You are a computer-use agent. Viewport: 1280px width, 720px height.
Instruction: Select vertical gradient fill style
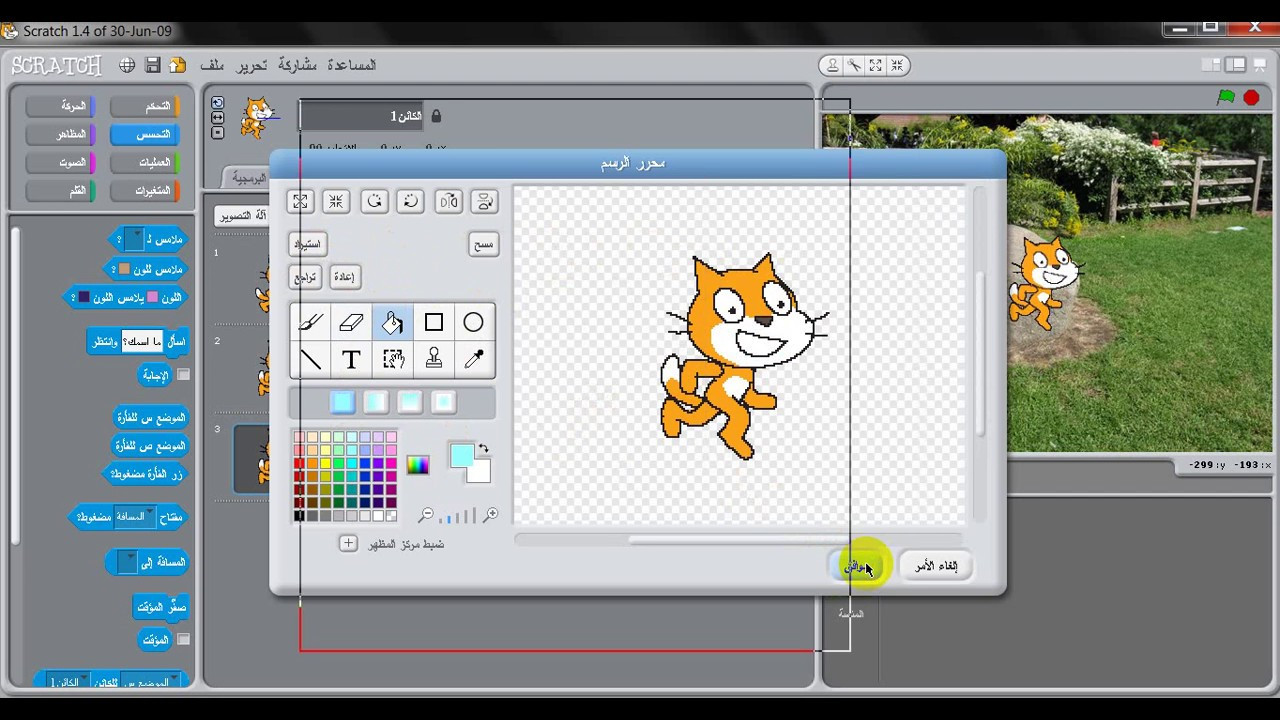[x=410, y=402]
